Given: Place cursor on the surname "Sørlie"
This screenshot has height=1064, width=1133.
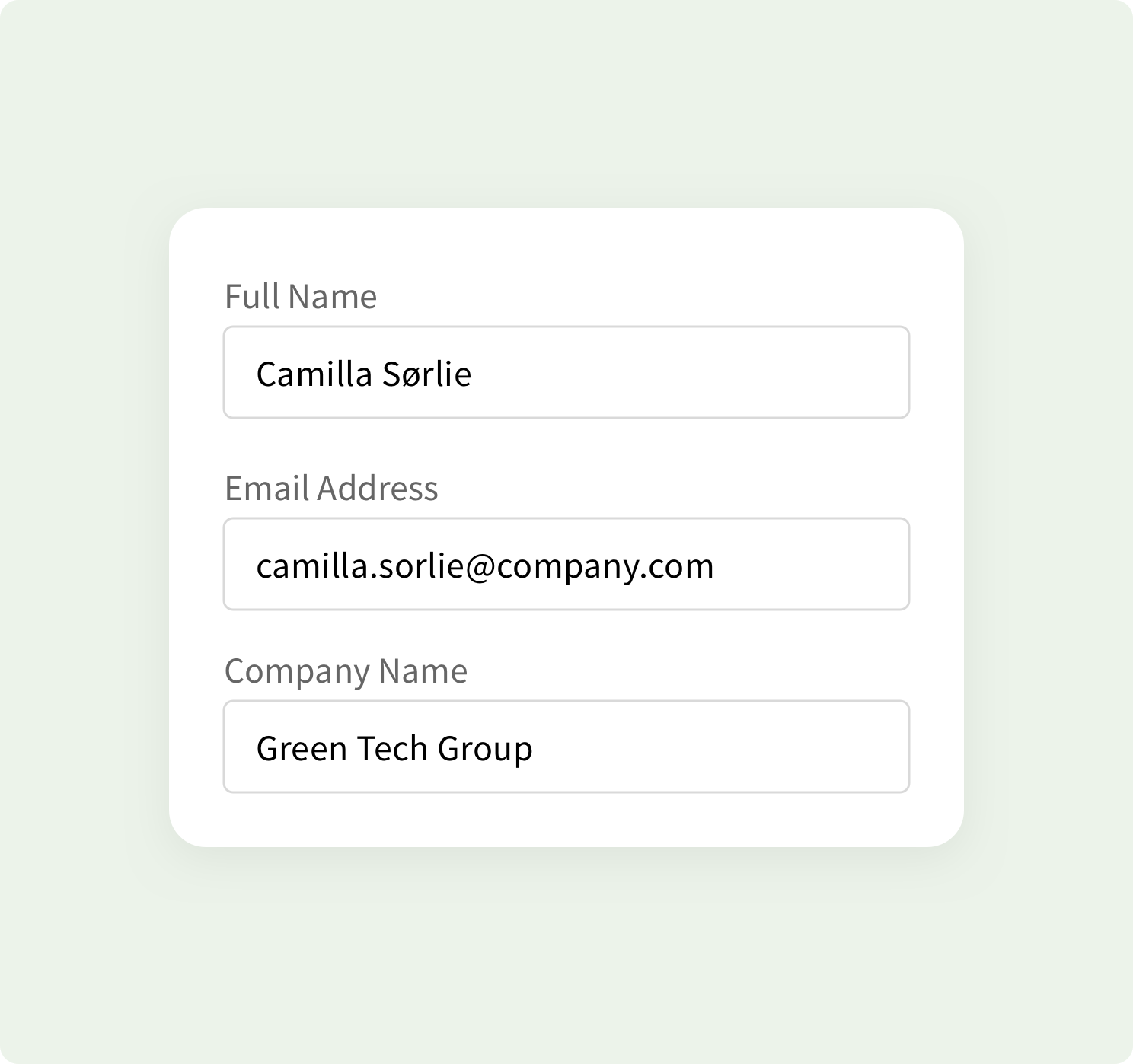Looking at the screenshot, I should pos(426,374).
